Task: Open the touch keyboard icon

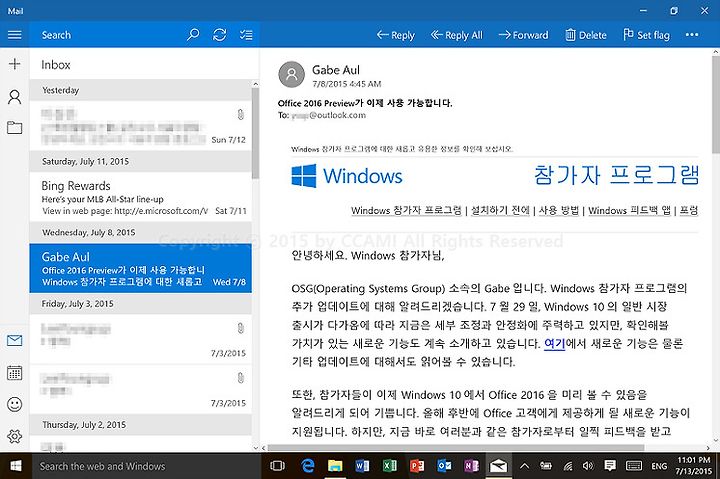Action: tap(634, 466)
